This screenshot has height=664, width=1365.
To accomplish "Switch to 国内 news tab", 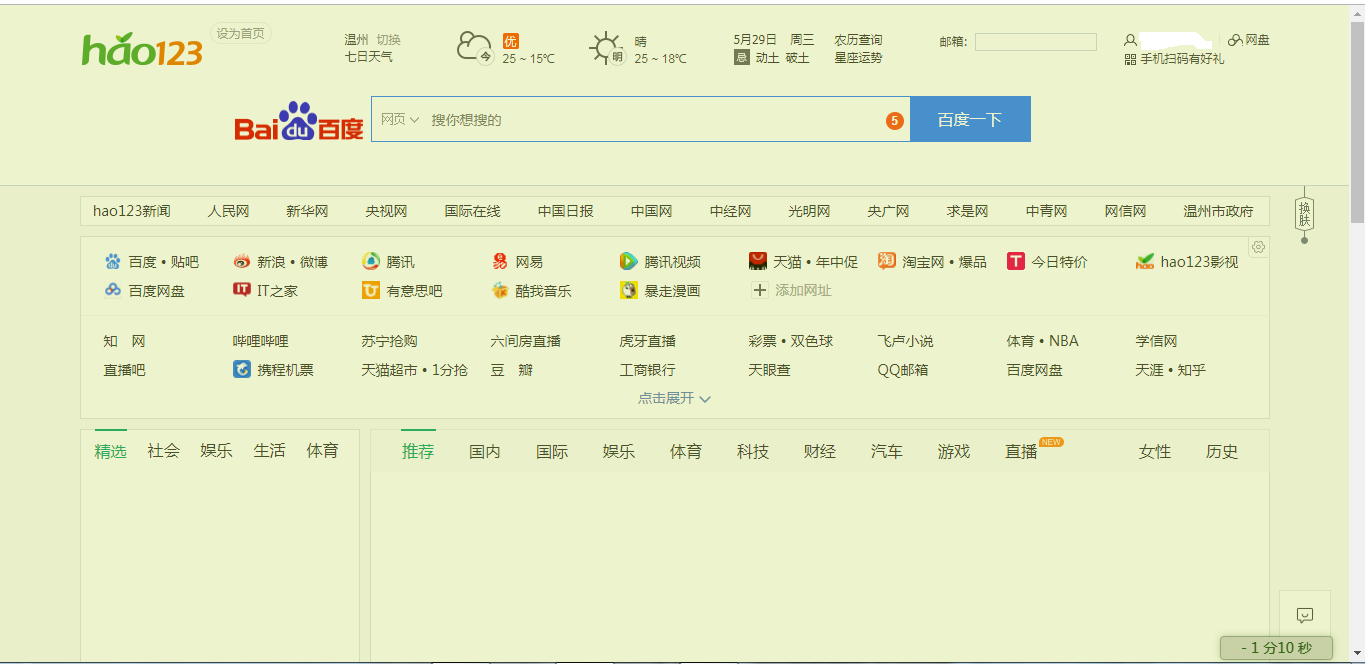I will click(485, 452).
